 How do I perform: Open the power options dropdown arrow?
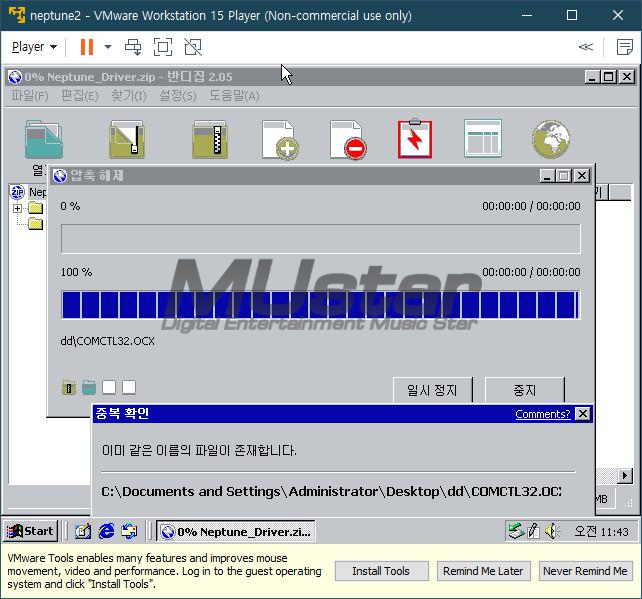point(108,47)
